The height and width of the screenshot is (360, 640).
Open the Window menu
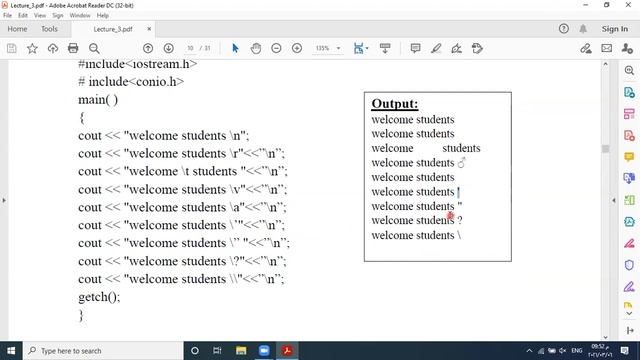pyautogui.click(x=80, y=16)
